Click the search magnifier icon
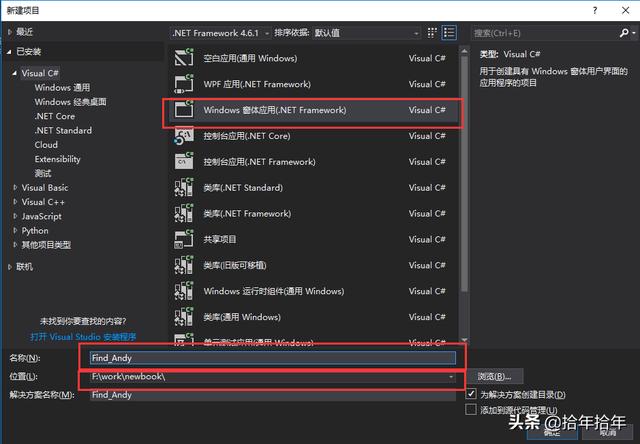The image size is (640, 444). [x=624, y=33]
